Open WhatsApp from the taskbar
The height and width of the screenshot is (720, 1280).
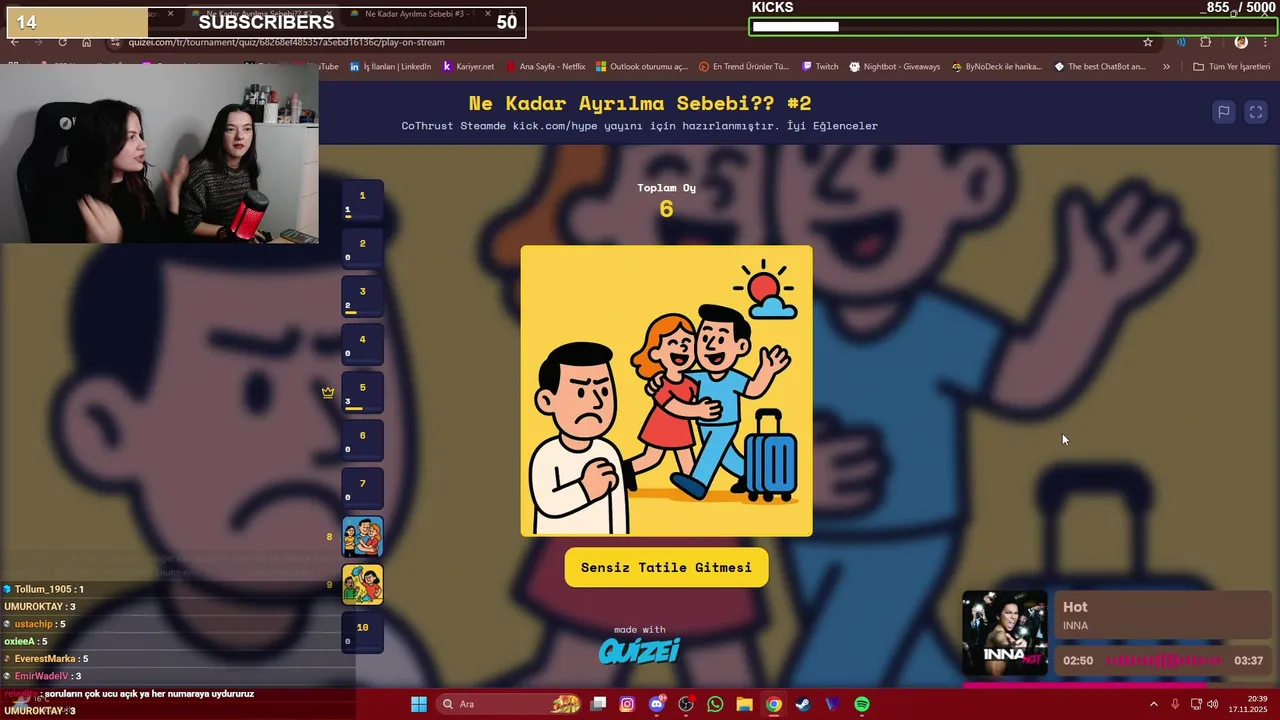(715, 704)
